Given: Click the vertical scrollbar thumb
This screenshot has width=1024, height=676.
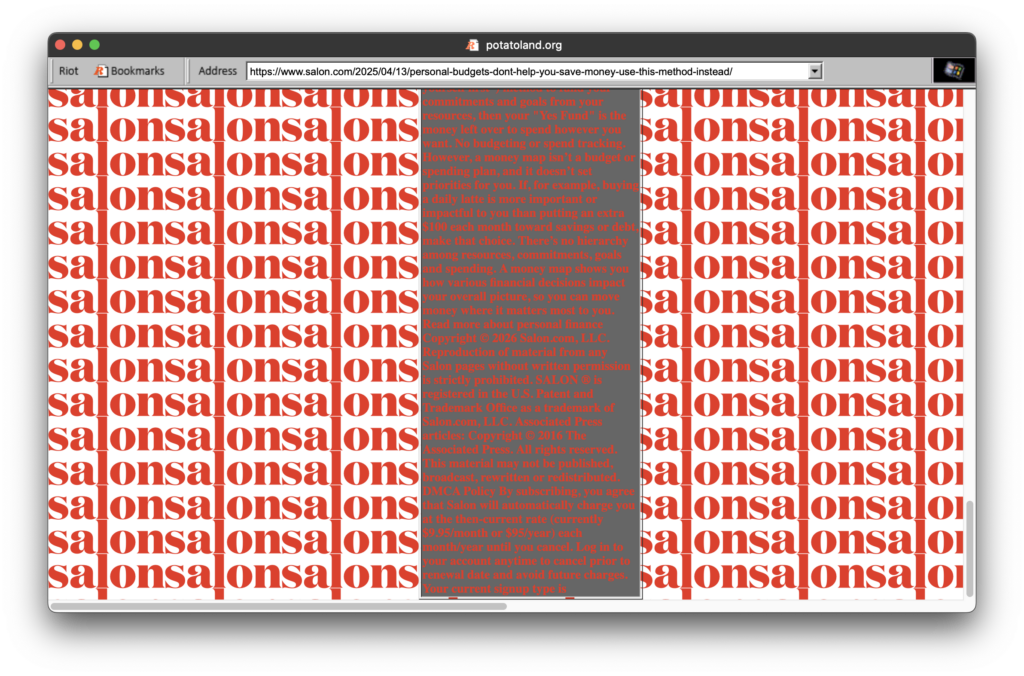Looking at the screenshot, I should 968,548.
